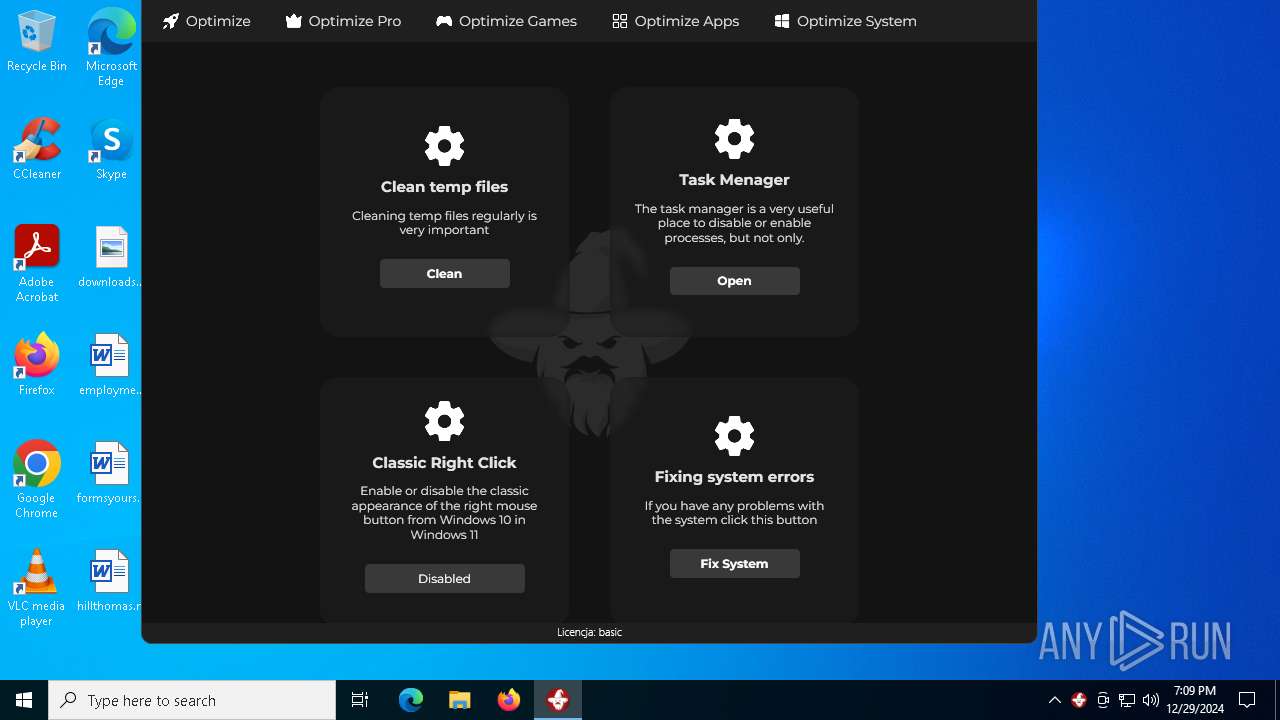
Task: Click the optimizer app taskbar icon
Action: (558, 700)
